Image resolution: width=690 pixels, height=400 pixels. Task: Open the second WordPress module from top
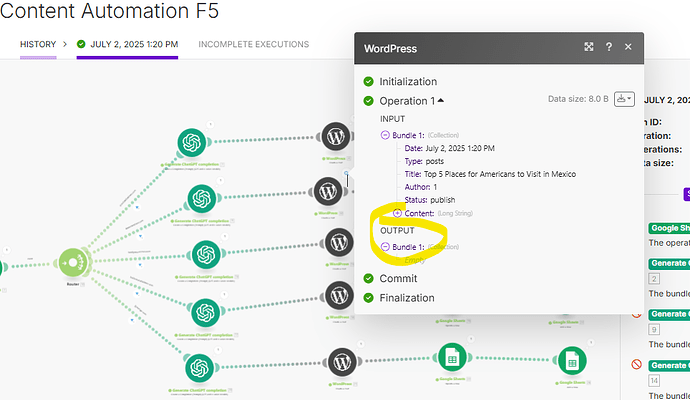pos(328,191)
